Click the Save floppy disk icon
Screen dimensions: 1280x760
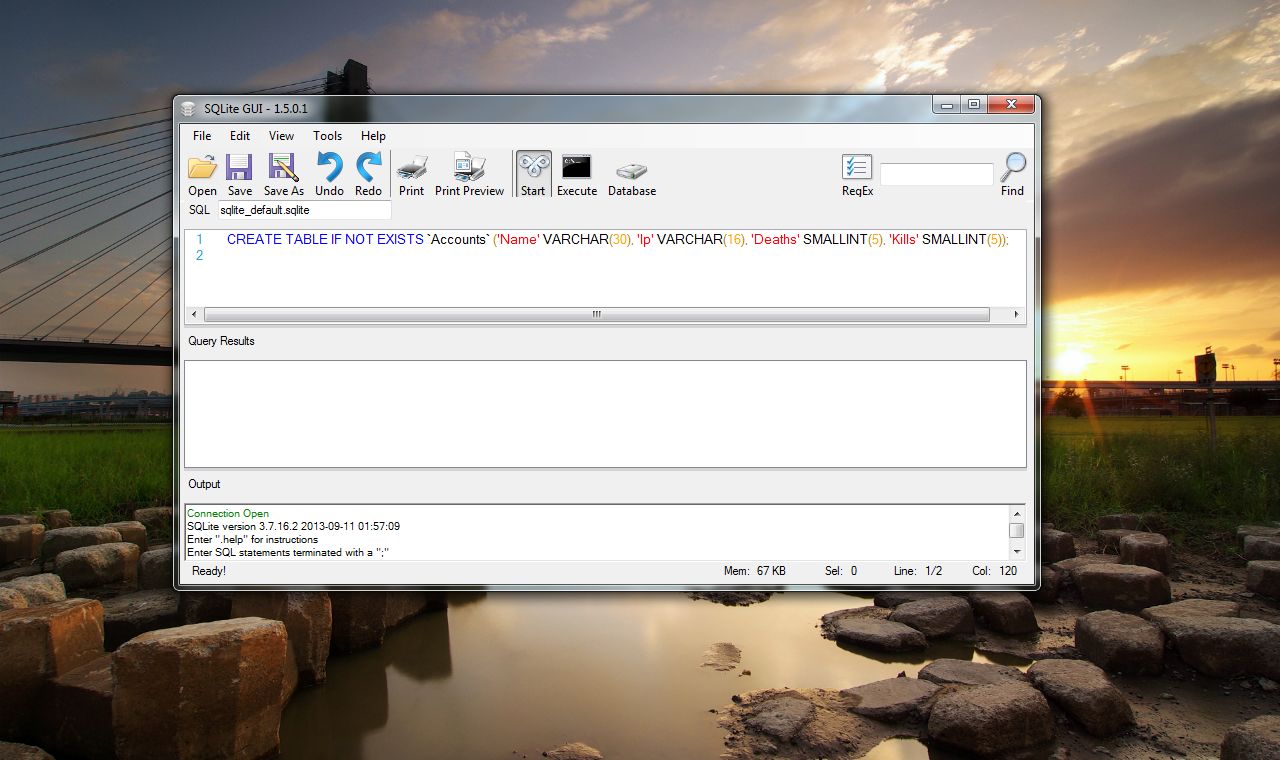(239, 167)
